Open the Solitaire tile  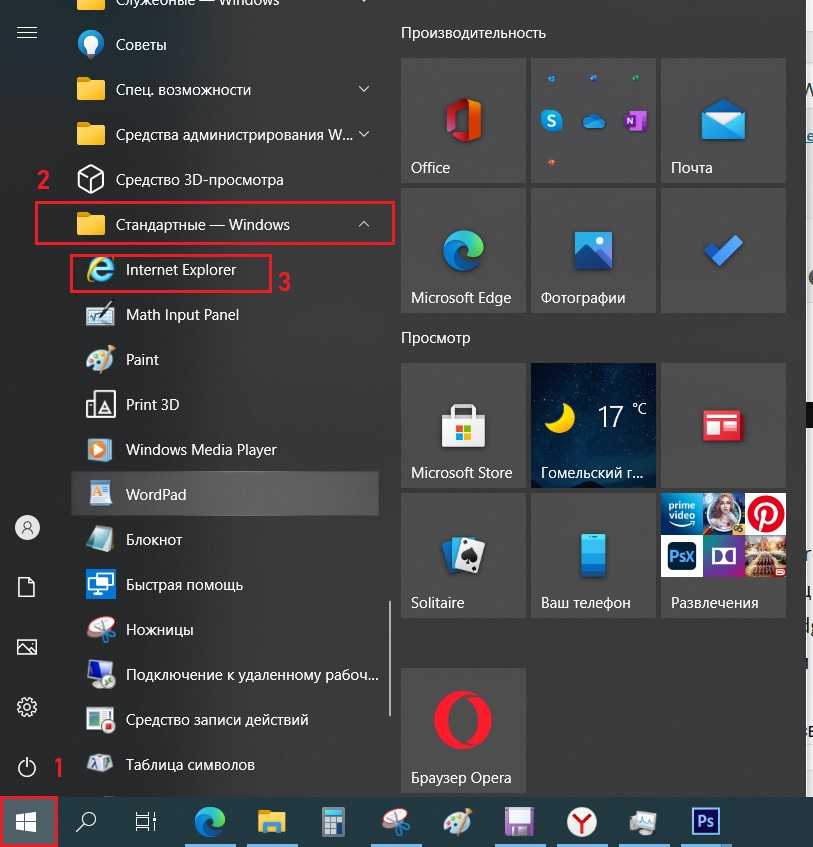(462, 555)
